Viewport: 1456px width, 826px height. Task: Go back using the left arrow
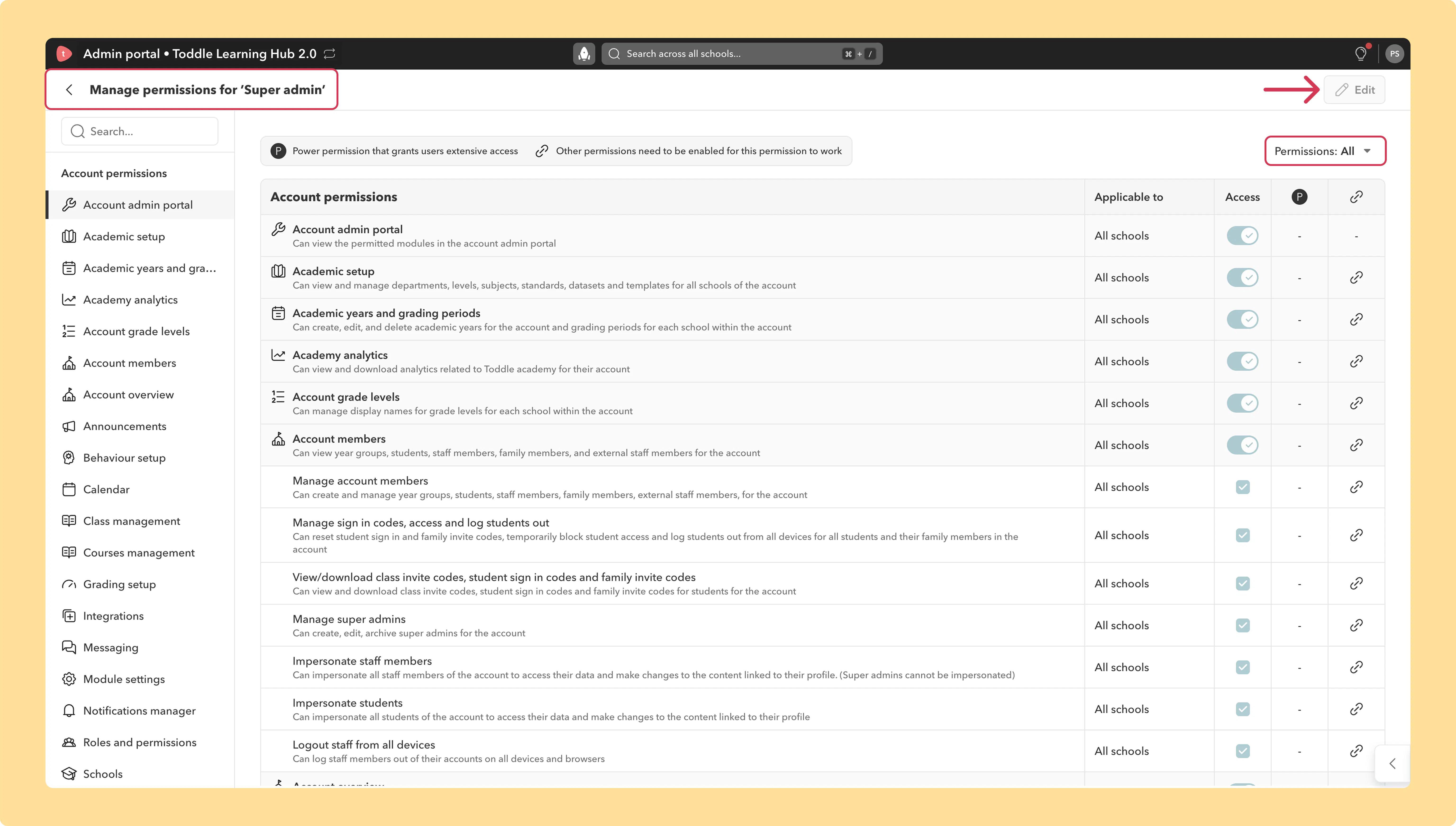point(69,90)
